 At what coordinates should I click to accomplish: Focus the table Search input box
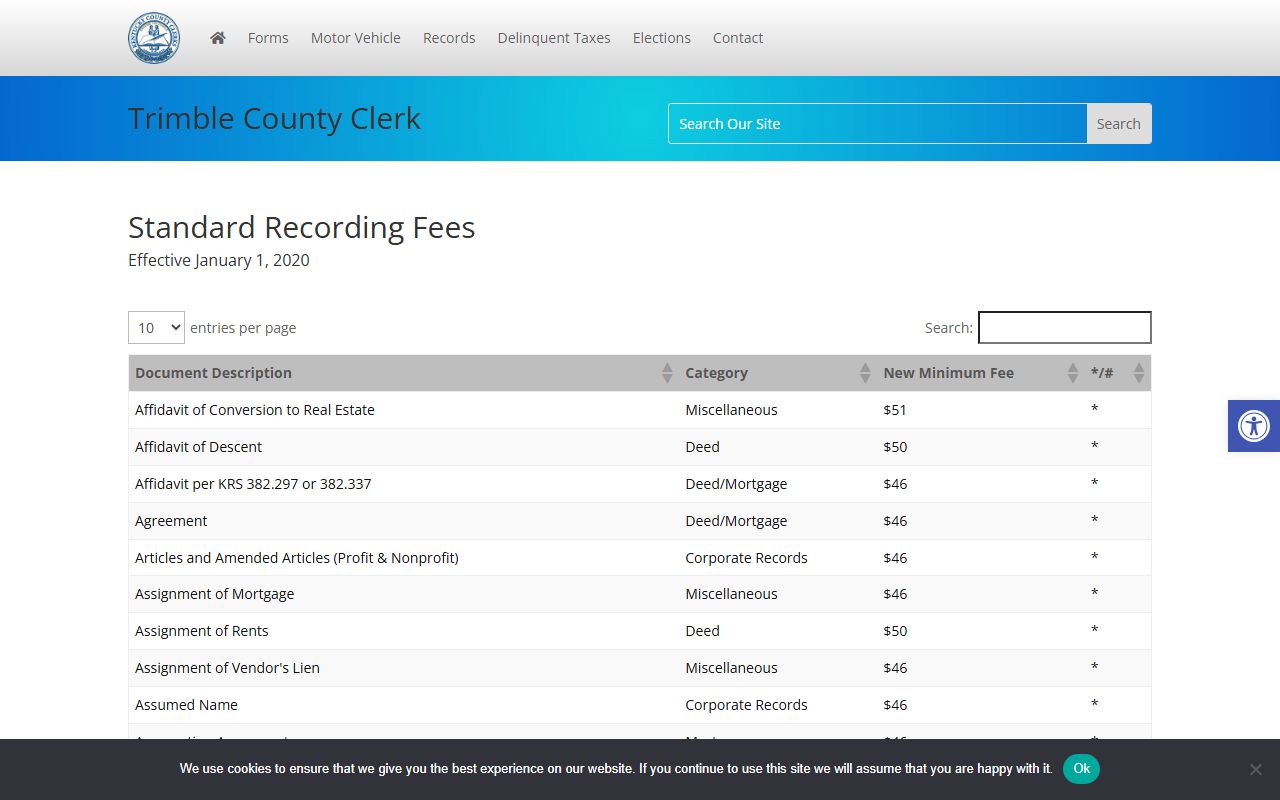(x=1064, y=327)
